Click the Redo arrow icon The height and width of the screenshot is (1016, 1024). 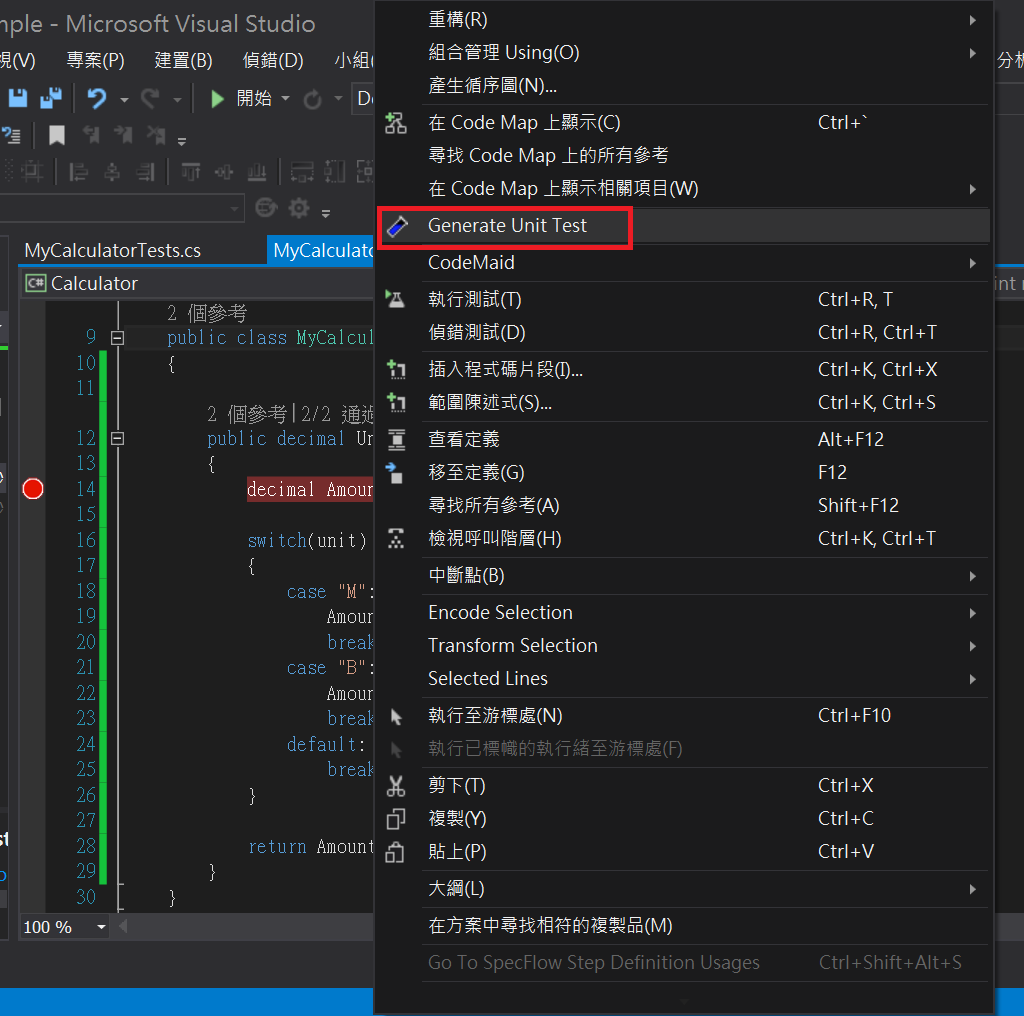click(x=150, y=99)
